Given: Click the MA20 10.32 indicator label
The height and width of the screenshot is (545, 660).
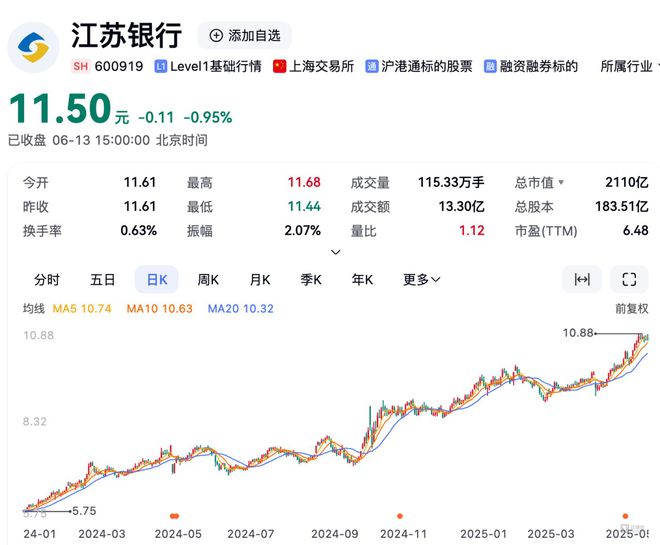Looking at the screenshot, I should pyautogui.click(x=241, y=308).
